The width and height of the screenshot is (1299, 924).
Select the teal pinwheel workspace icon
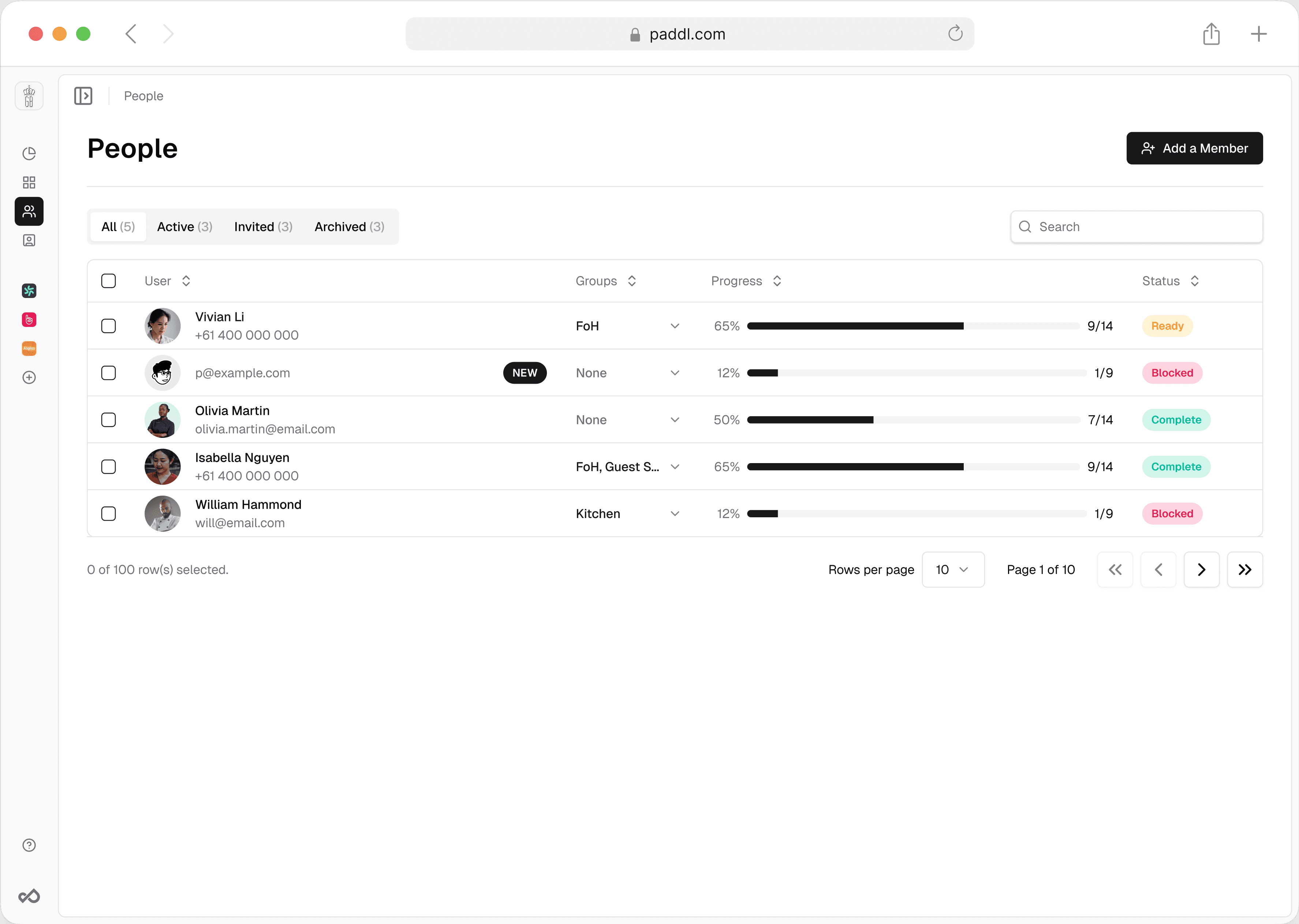click(x=29, y=291)
